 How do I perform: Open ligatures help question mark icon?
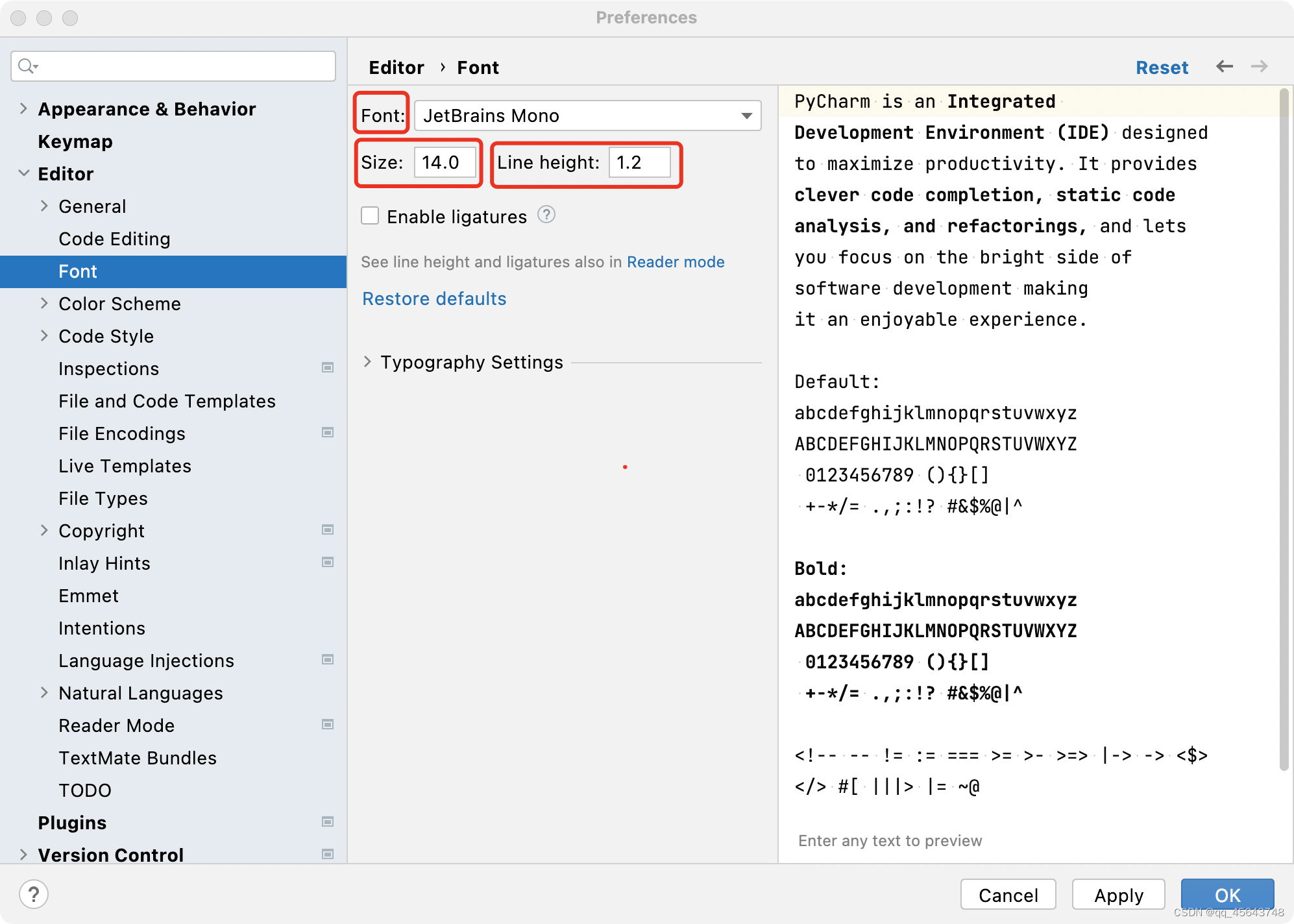click(546, 215)
